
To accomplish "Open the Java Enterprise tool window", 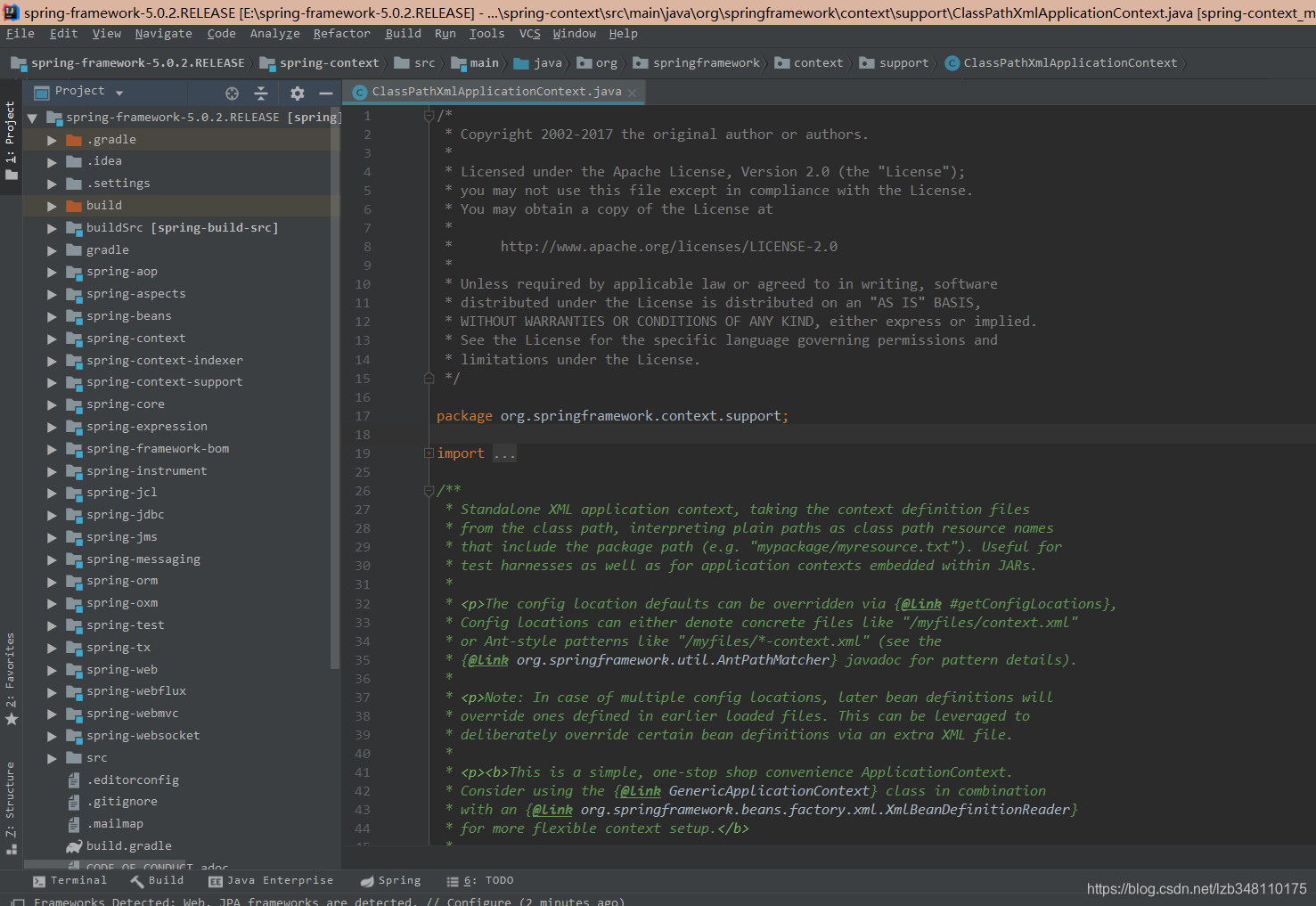I will point(271,880).
